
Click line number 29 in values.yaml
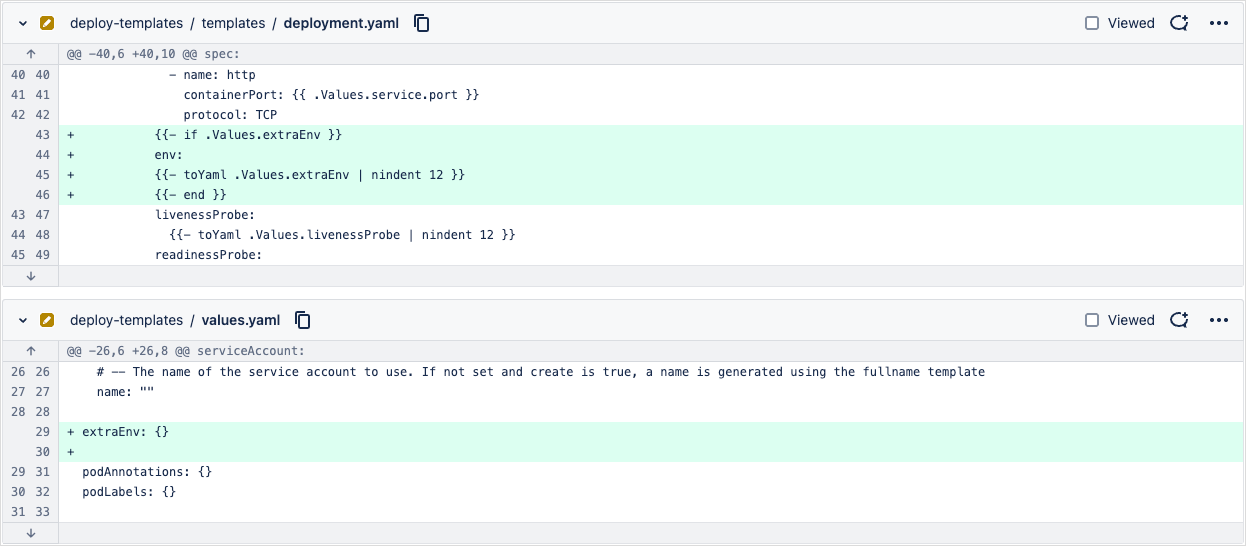pyautogui.click(x=42, y=432)
